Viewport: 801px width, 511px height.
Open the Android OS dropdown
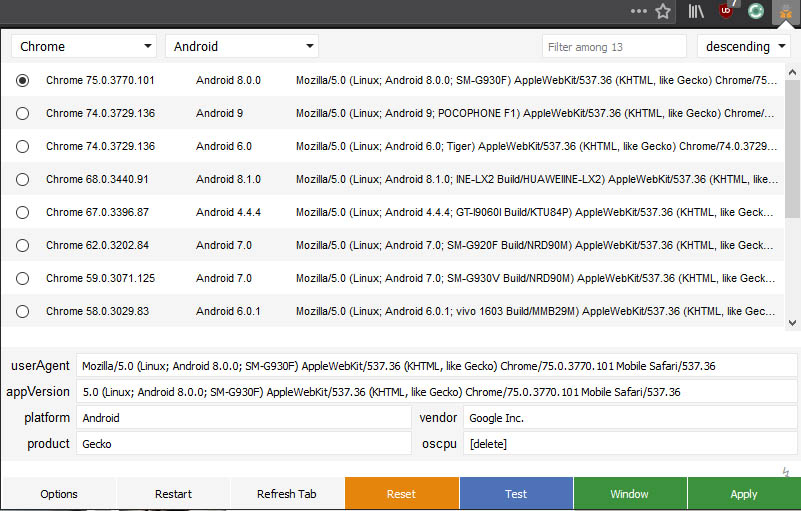click(x=242, y=47)
